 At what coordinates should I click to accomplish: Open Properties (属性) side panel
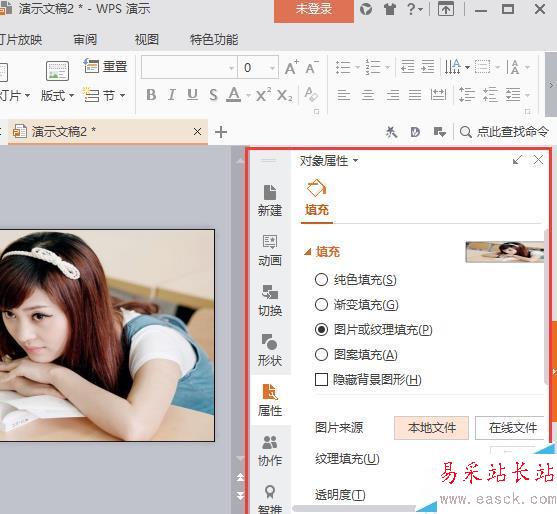pos(270,400)
